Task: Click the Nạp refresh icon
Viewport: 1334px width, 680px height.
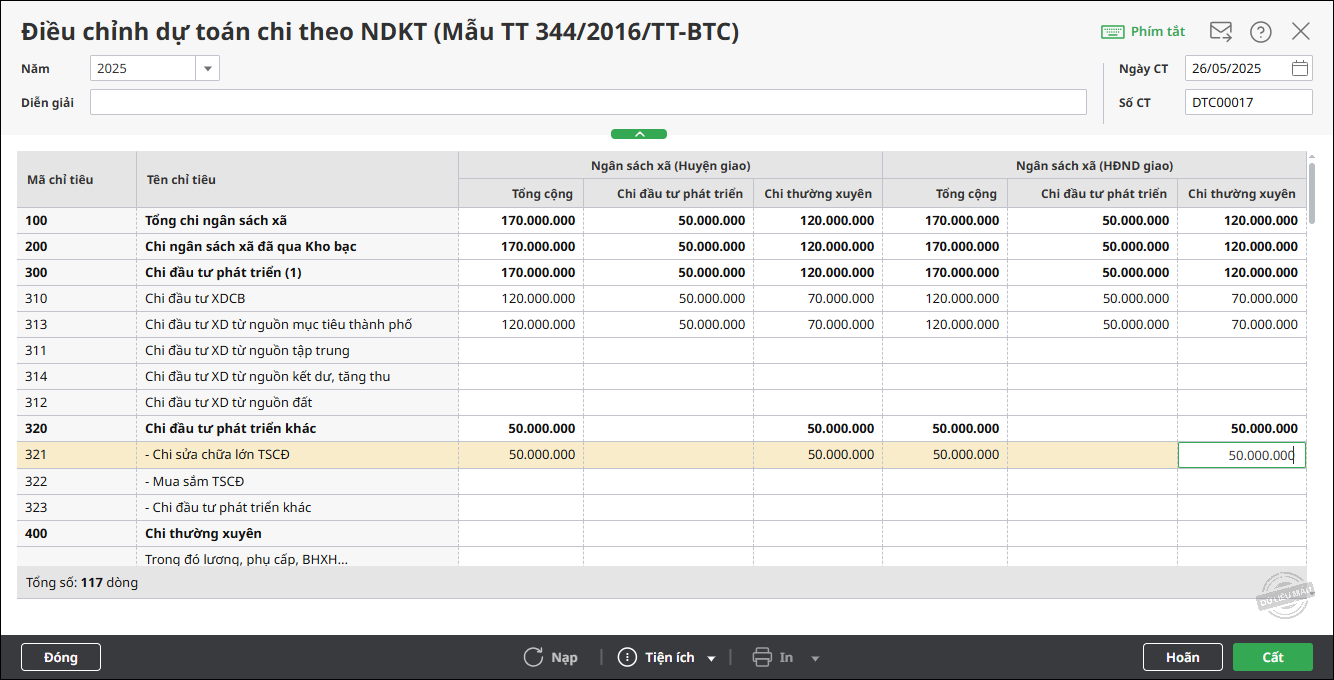Action: tap(533, 657)
